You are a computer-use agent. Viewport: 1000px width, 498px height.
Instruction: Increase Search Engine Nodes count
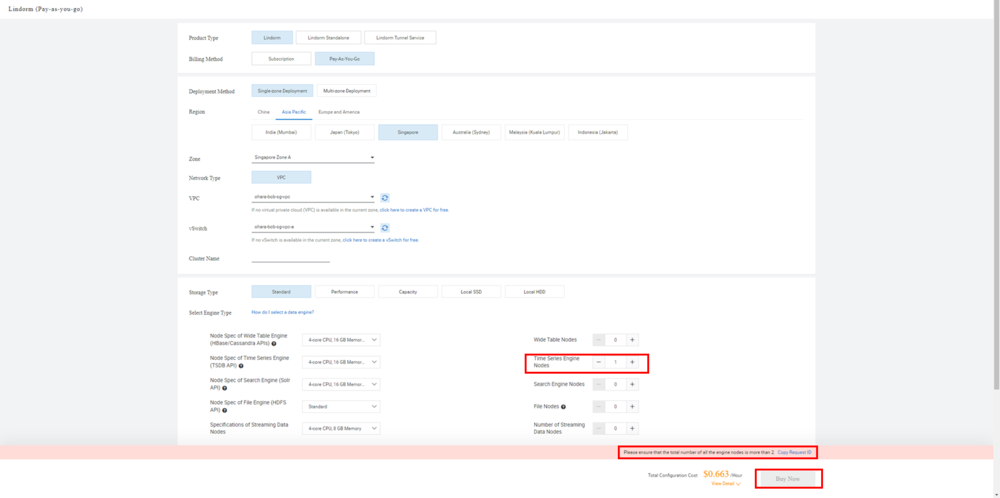632,384
